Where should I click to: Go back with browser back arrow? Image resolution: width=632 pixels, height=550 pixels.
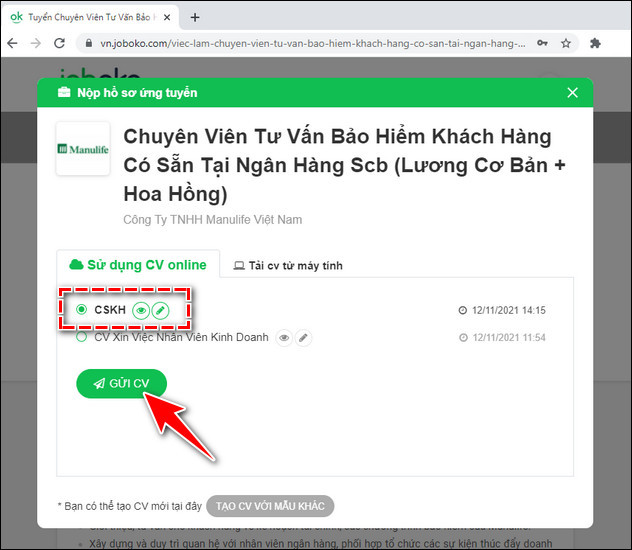[x=12, y=43]
